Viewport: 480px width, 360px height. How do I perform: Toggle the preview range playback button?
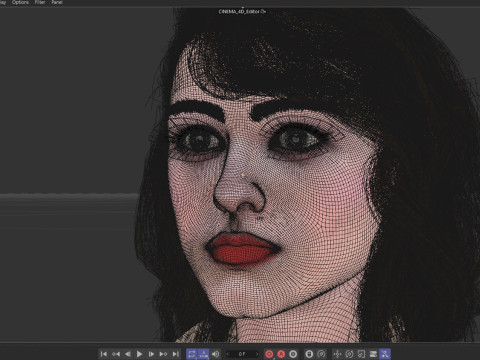(204, 354)
